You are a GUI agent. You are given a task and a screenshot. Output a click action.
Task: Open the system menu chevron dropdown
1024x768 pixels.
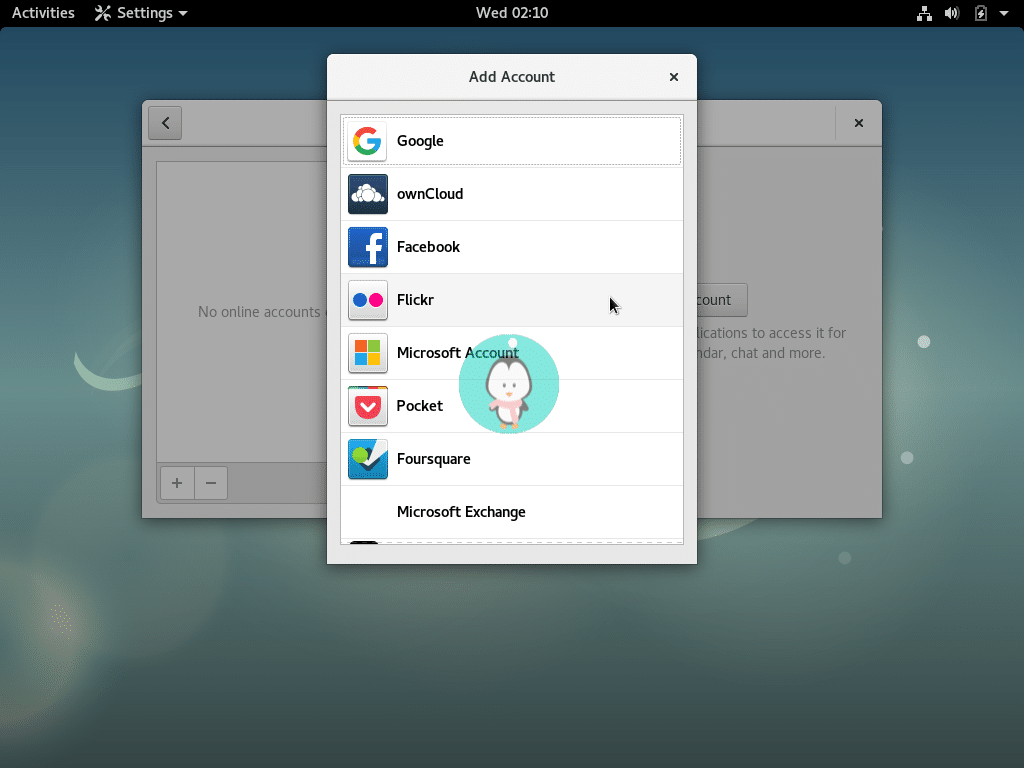point(1005,13)
